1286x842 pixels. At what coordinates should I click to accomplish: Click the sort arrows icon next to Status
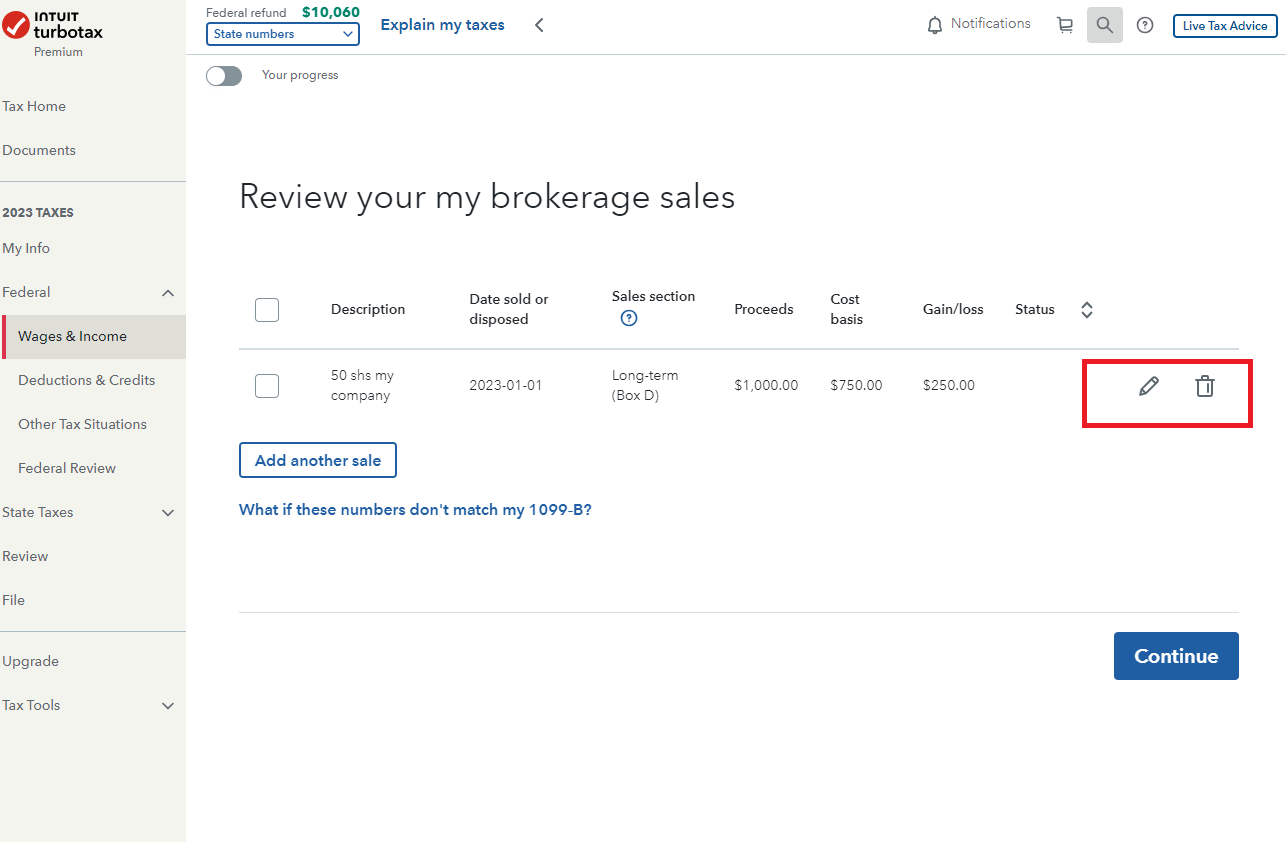[x=1087, y=310]
